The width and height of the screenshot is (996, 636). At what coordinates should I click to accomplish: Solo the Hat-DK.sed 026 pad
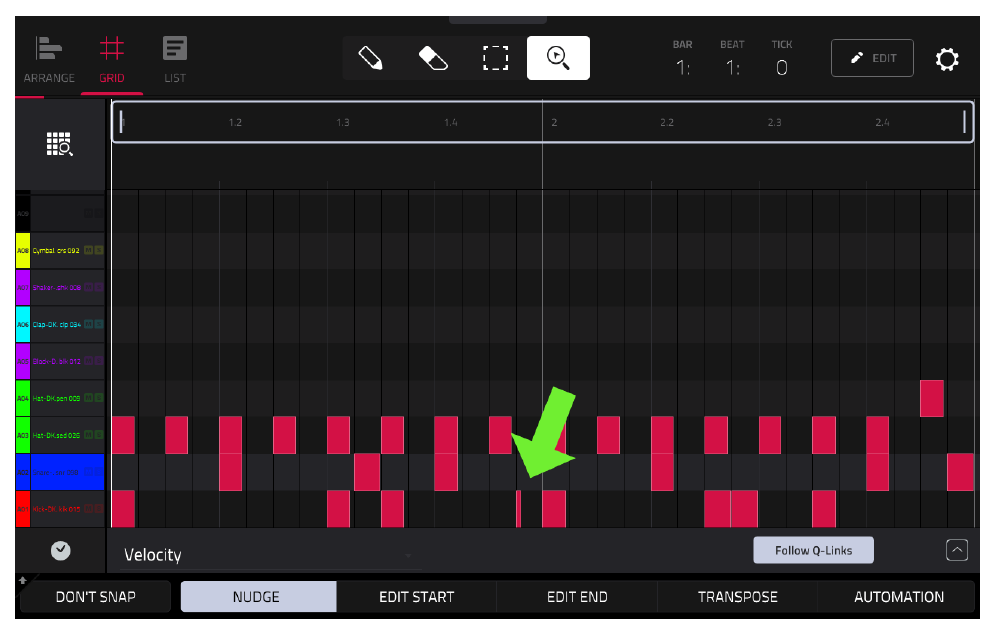click(x=99, y=435)
